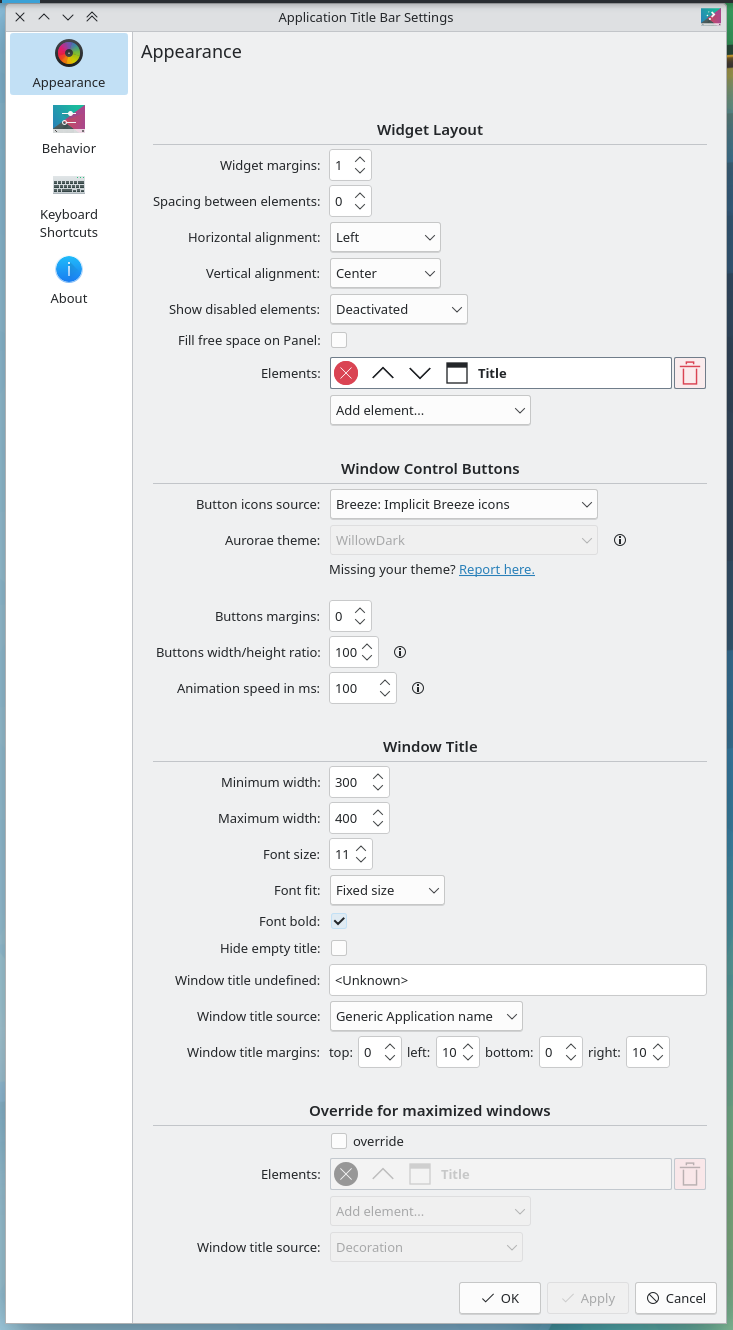Click info icon next to Aurorae theme

coord(620,540)
